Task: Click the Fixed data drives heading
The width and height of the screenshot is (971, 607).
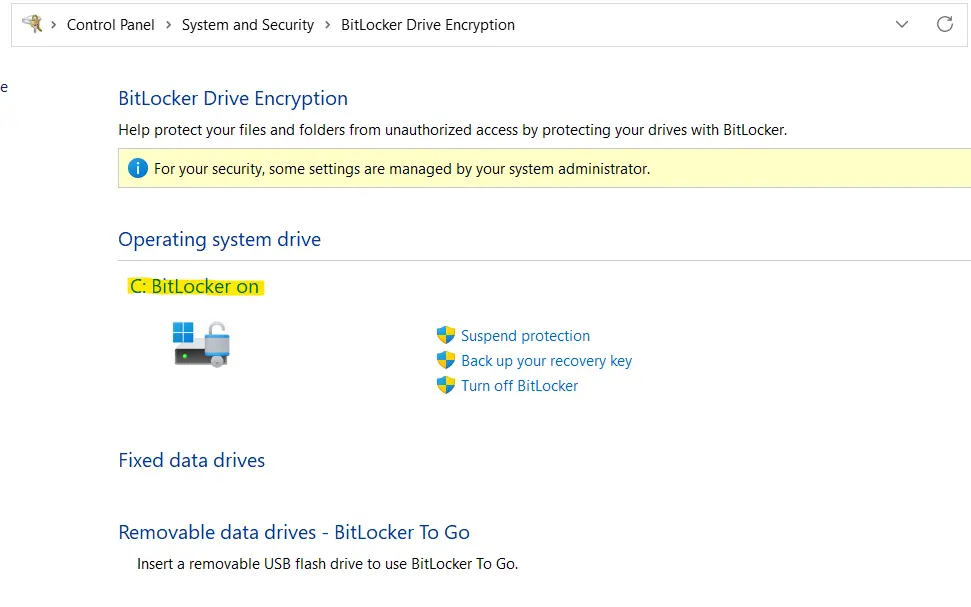Action: [191, 460]
